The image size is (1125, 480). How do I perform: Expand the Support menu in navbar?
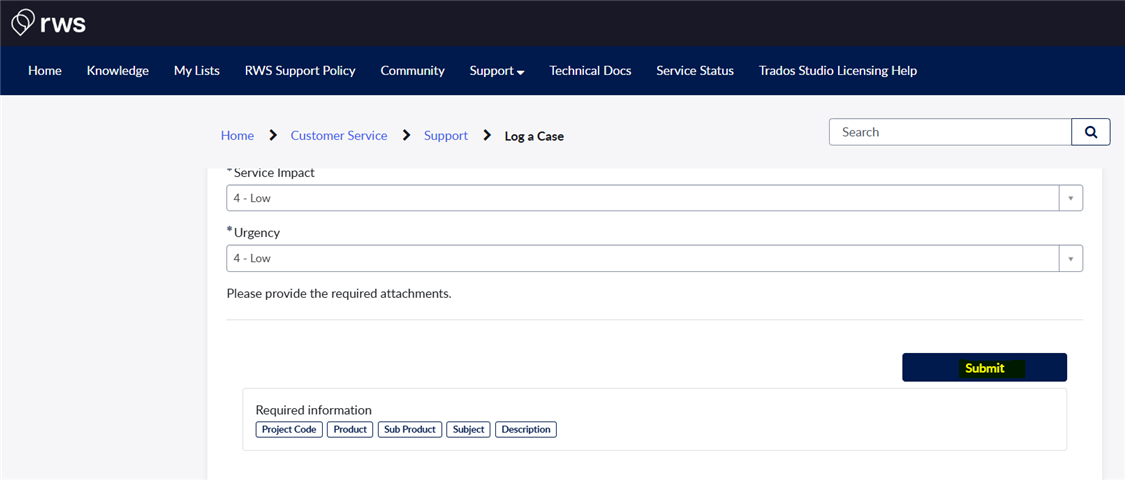[497, 71]
